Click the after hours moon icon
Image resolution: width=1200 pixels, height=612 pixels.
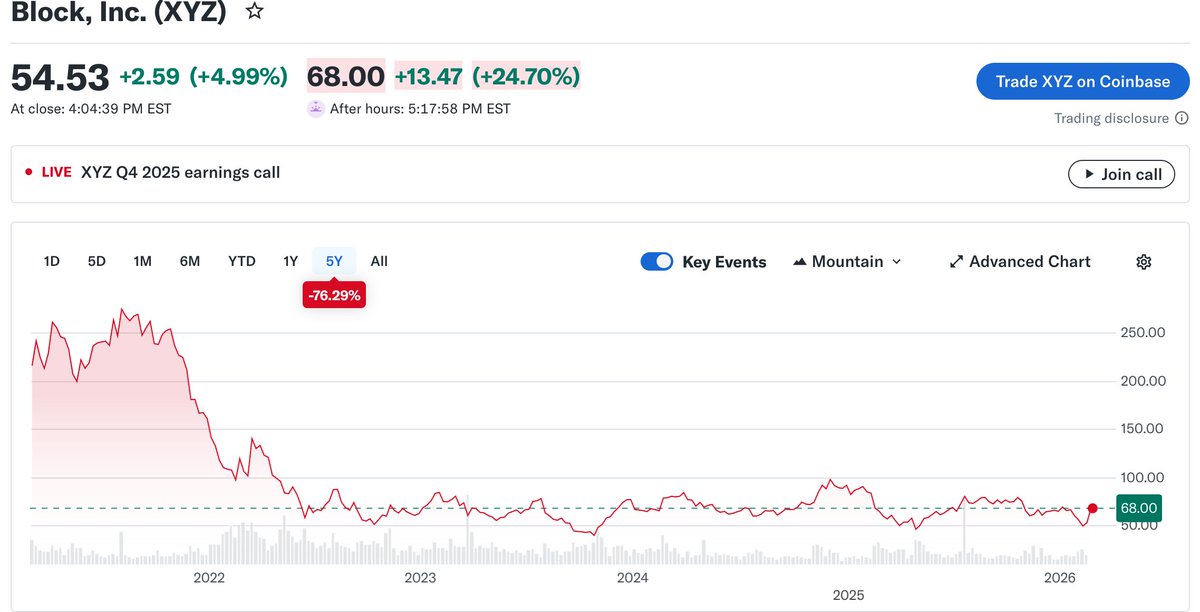(316, 108)
